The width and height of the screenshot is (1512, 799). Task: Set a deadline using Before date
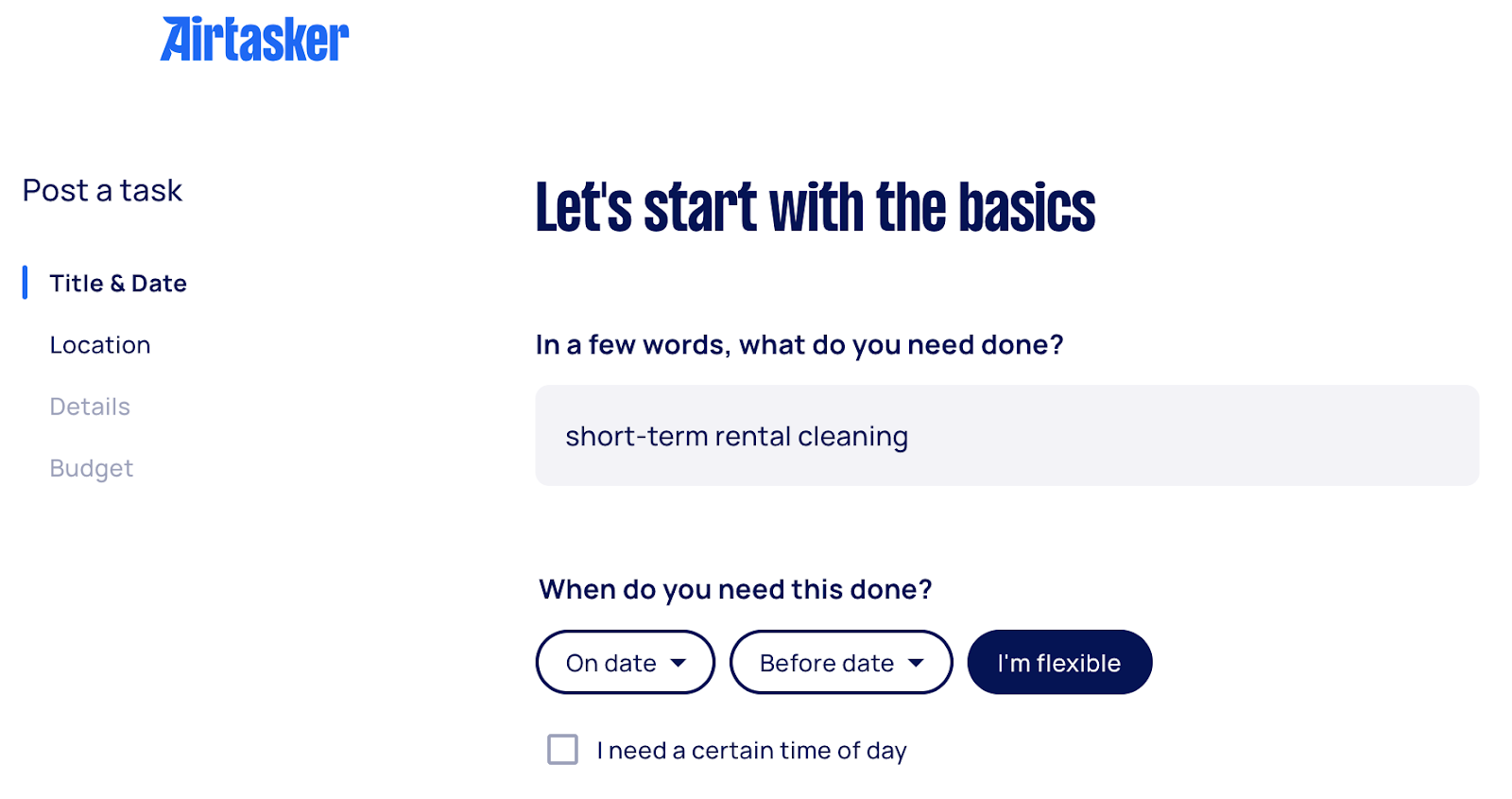point(840,662)
